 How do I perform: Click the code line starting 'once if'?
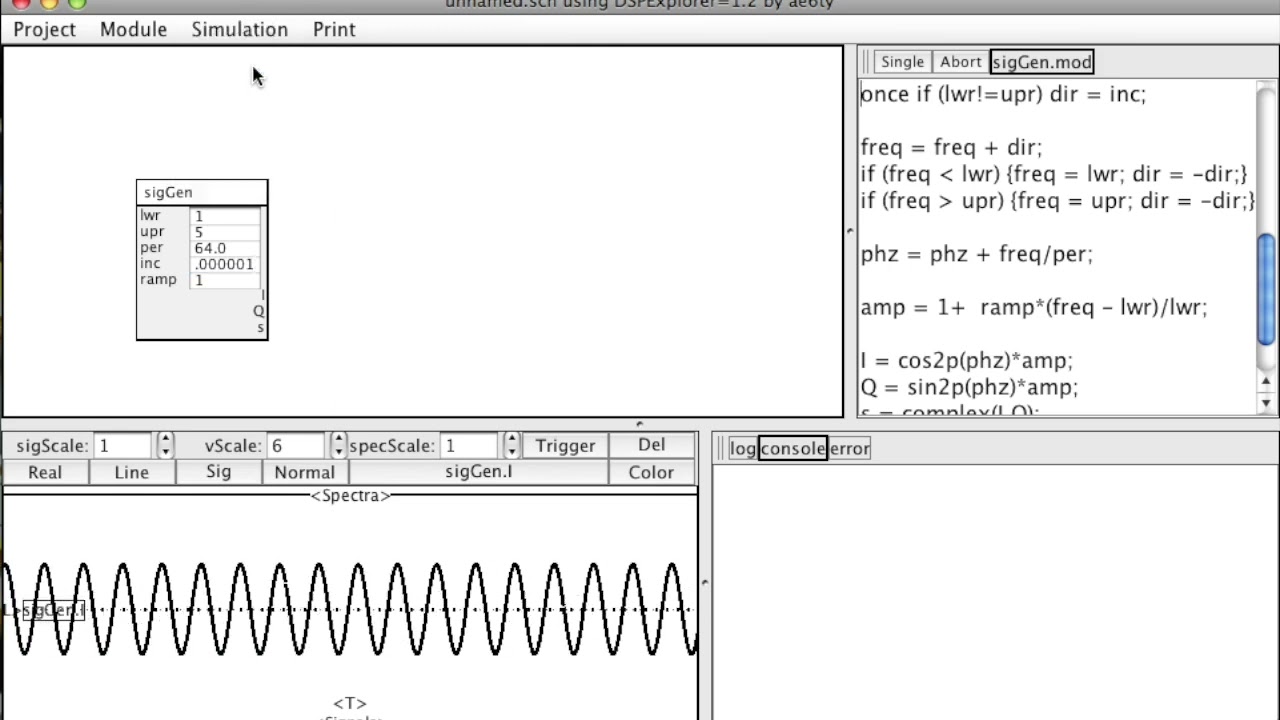tap(1003, 94)
